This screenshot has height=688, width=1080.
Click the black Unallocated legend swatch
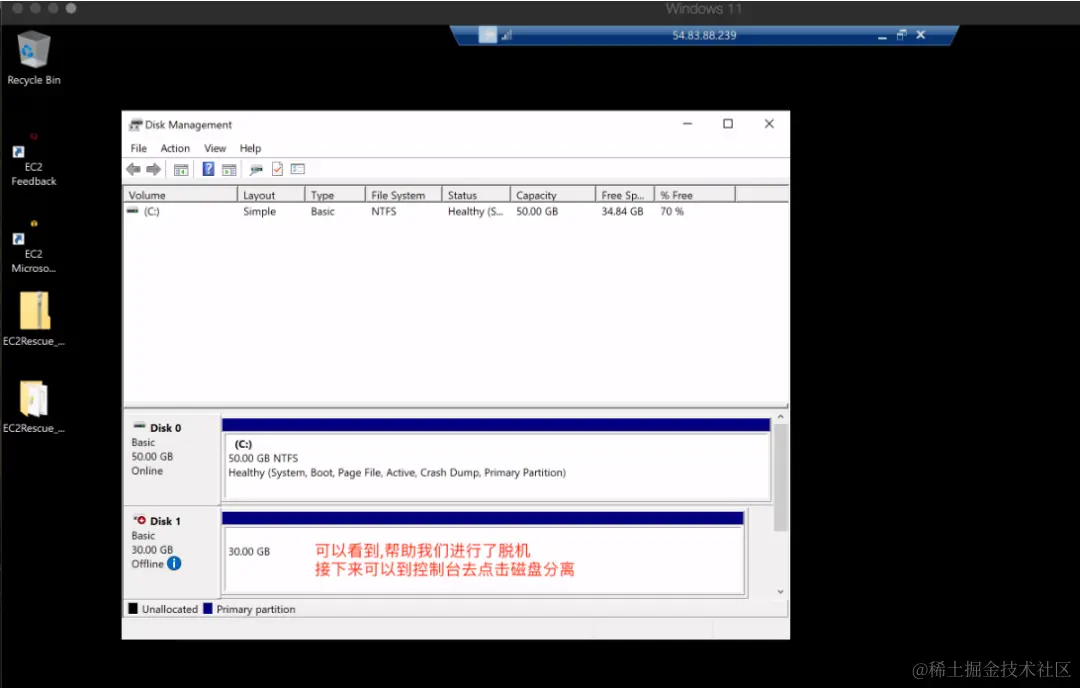tap(133, 609)
